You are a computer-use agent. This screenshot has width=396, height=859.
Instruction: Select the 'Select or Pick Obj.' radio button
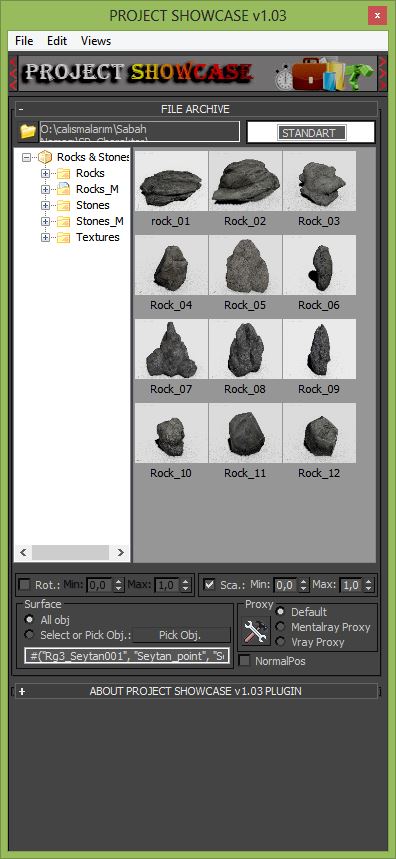(x=29, y=635)
